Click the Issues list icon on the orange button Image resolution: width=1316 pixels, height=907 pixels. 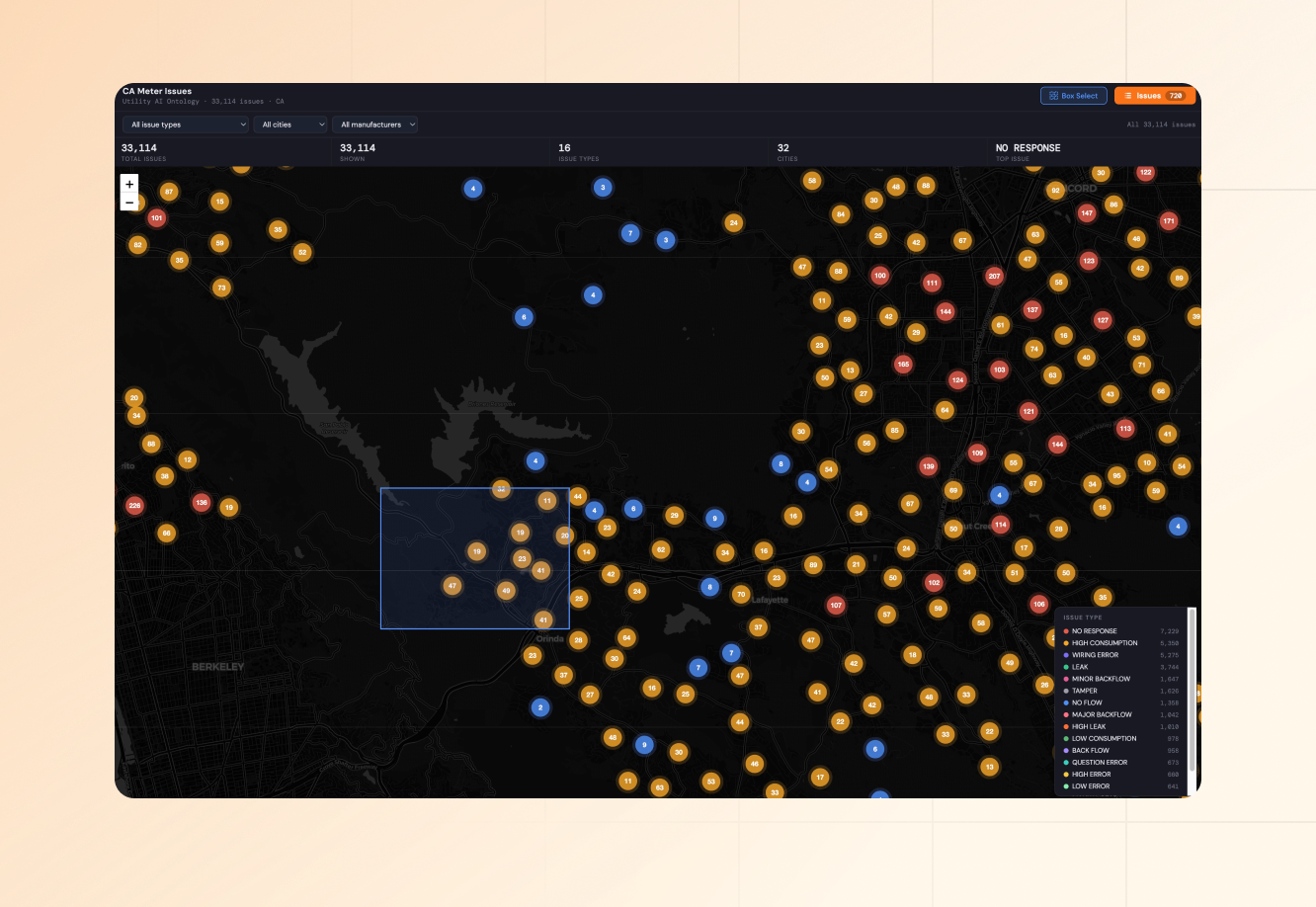click(x=1129, y=95)
